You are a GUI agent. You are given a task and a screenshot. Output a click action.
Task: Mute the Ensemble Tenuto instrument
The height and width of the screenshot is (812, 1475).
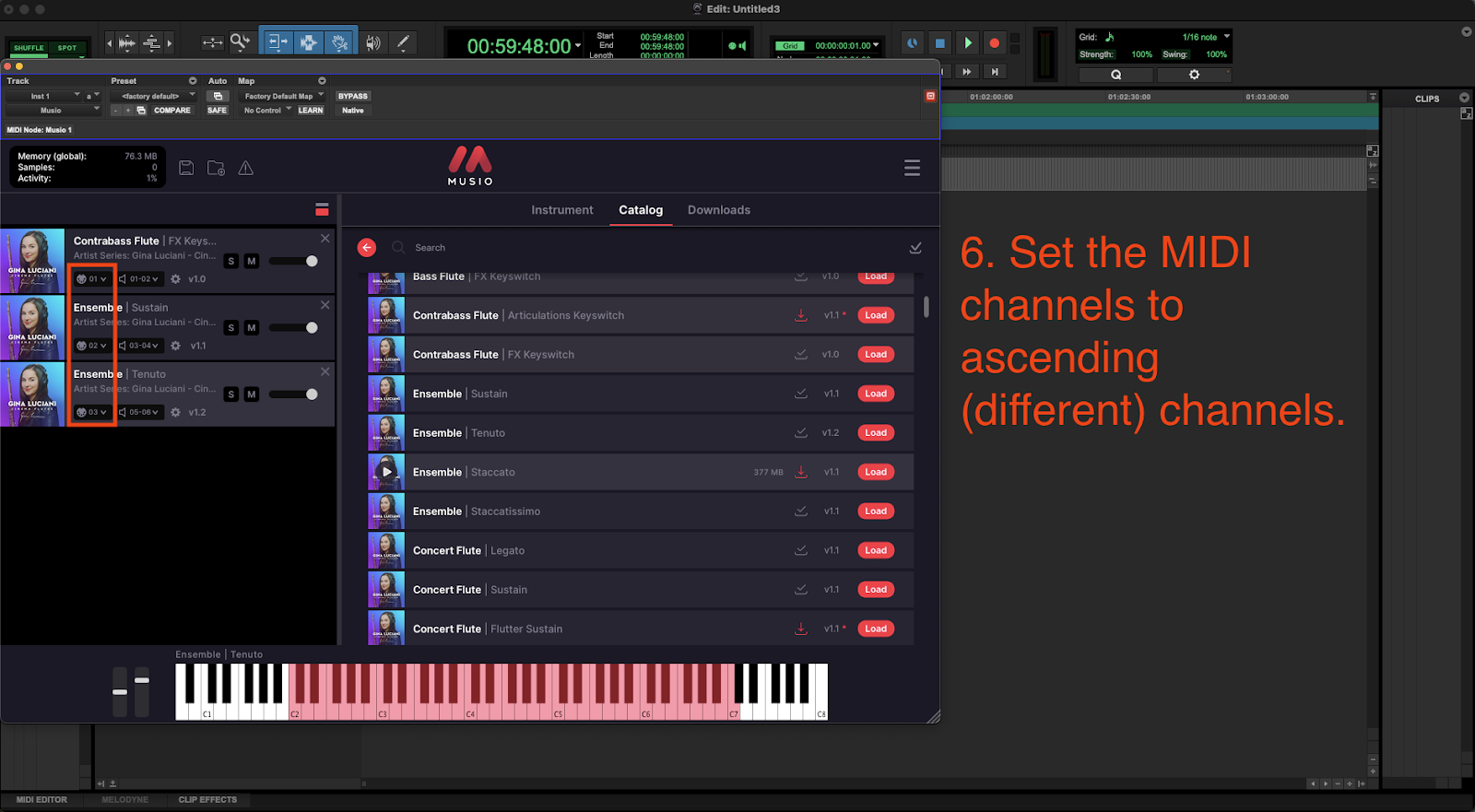click(251, 394)
